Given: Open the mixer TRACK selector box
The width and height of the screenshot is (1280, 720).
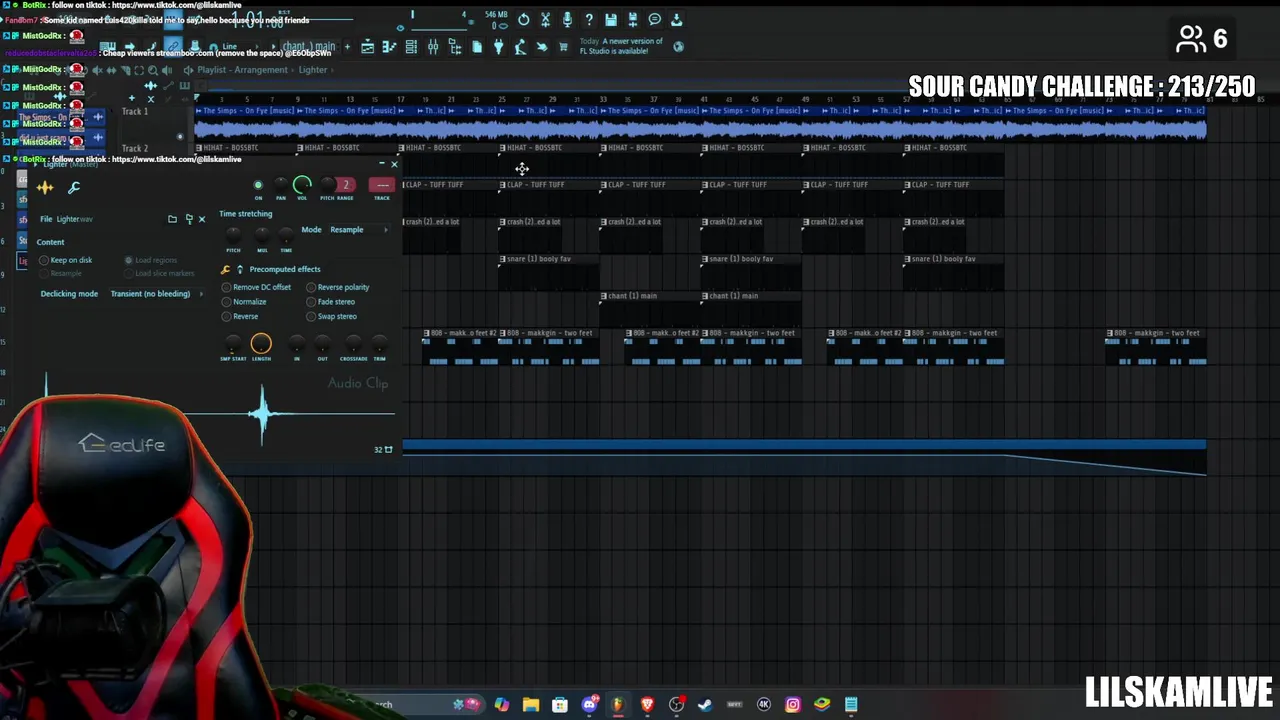Looking at the screenshot, I should (x=382, y=185).
